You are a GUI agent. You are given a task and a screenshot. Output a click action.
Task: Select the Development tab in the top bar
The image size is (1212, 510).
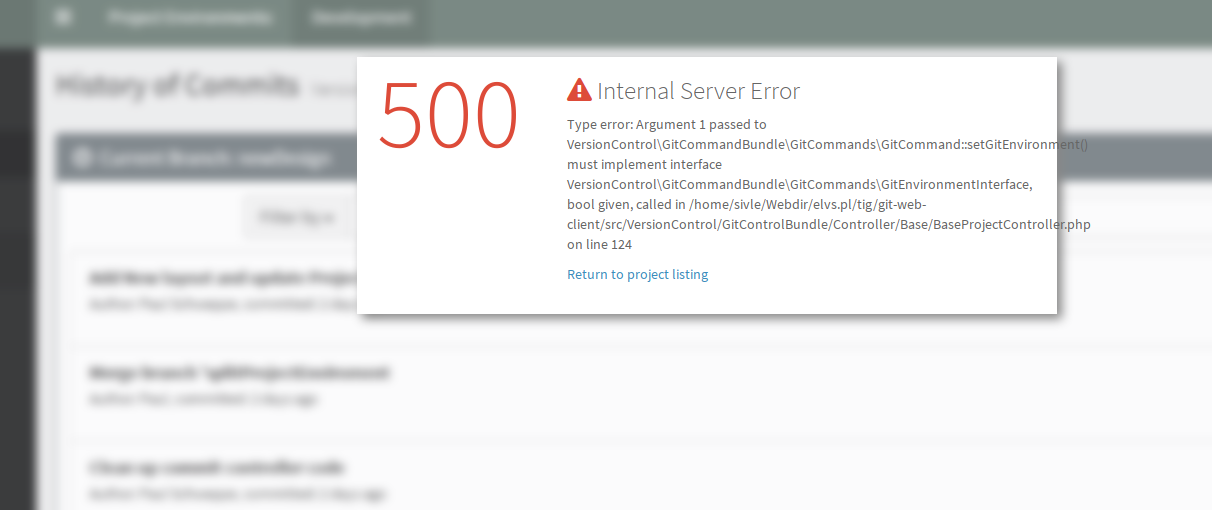pyautogui.click(x=361, y=18)
